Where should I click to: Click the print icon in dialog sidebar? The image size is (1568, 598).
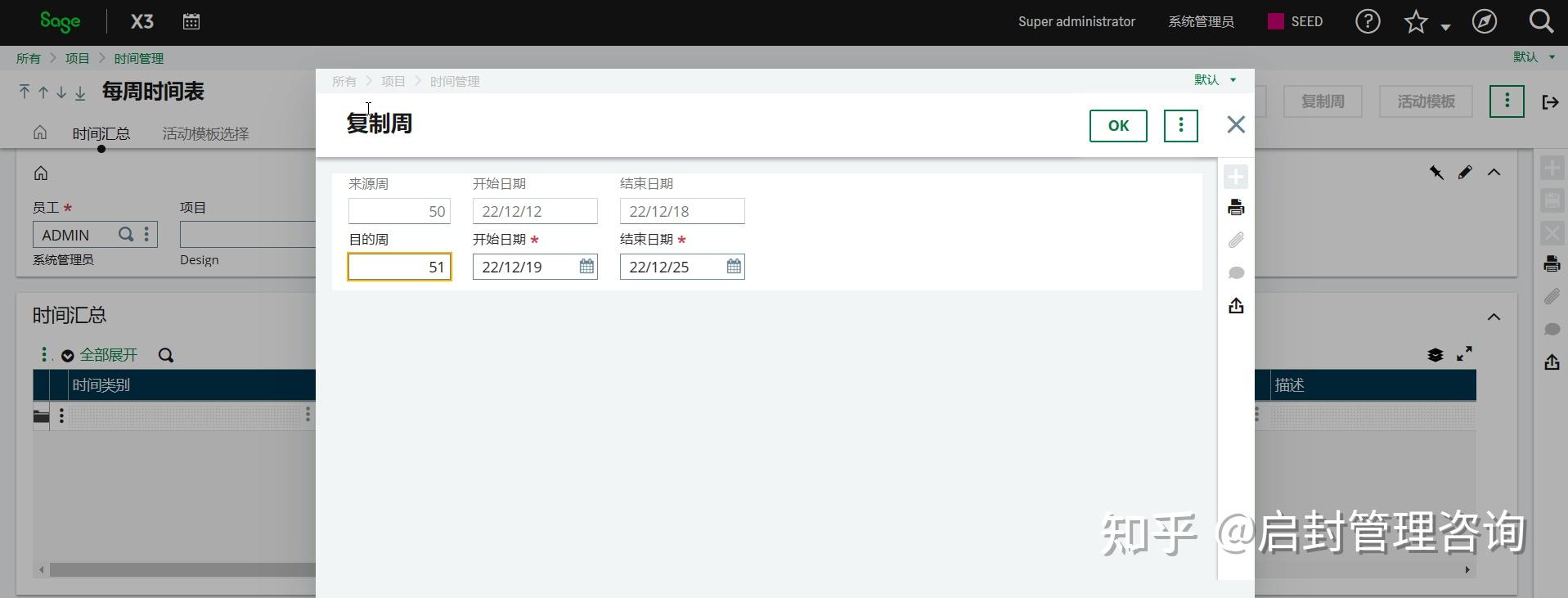point(1236,207)
